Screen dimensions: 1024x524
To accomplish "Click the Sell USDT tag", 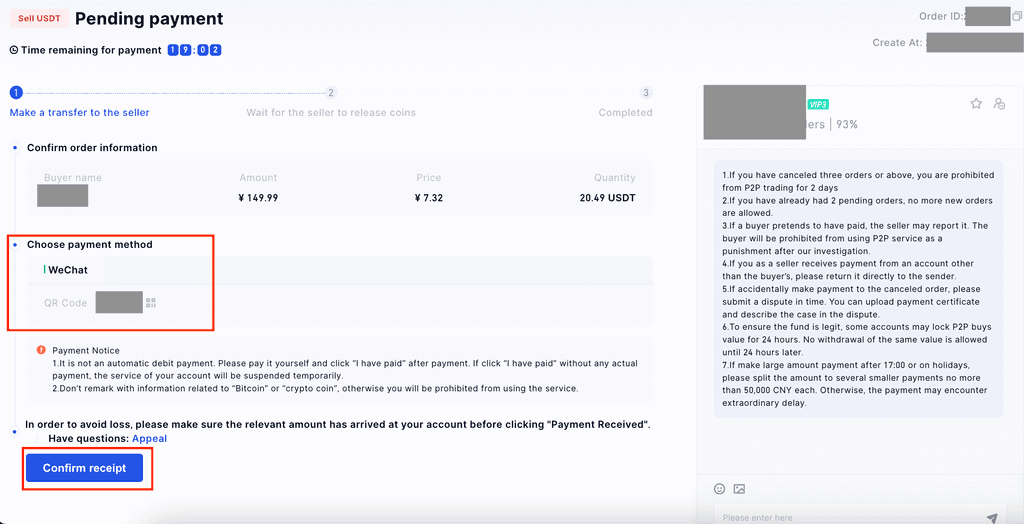I will tap(39, 19).
